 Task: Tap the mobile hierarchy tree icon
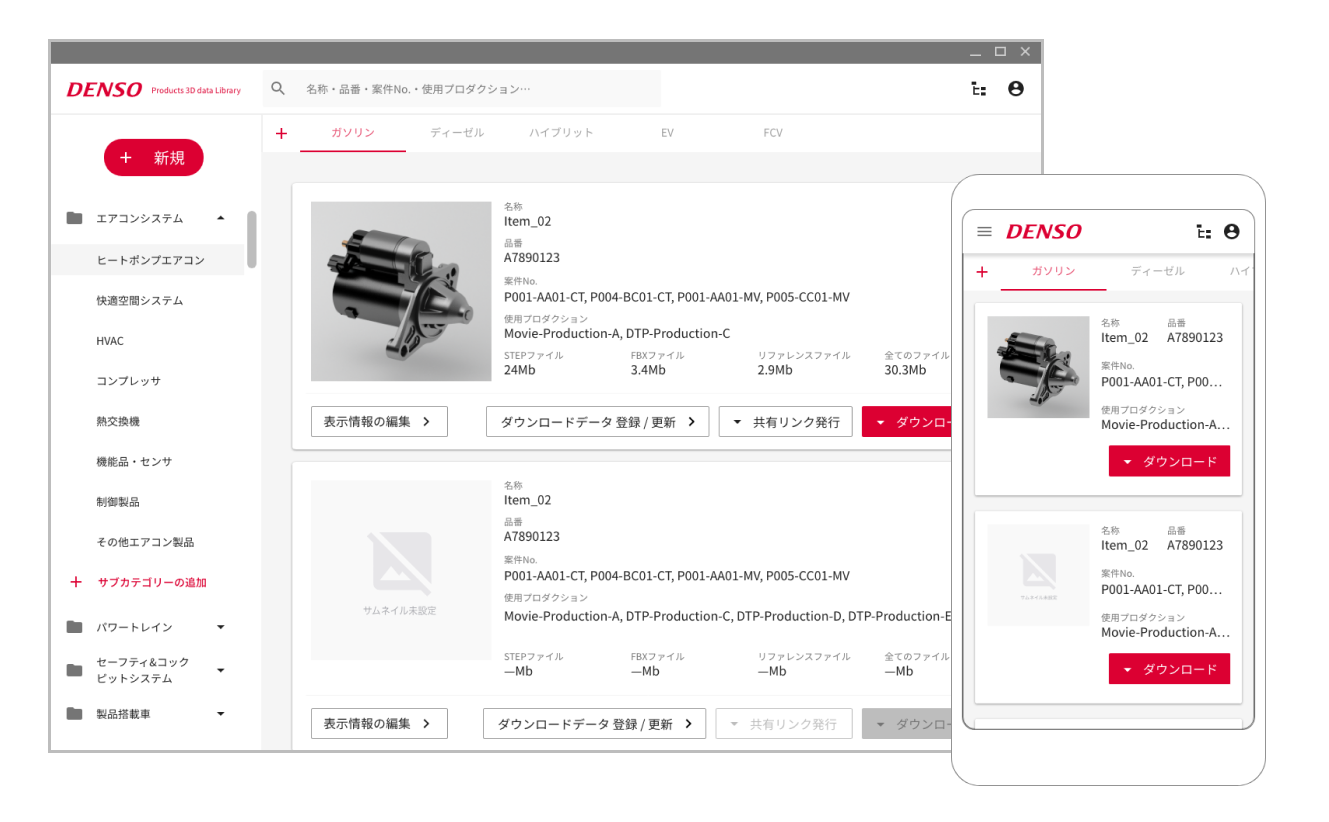point(1203,232)
